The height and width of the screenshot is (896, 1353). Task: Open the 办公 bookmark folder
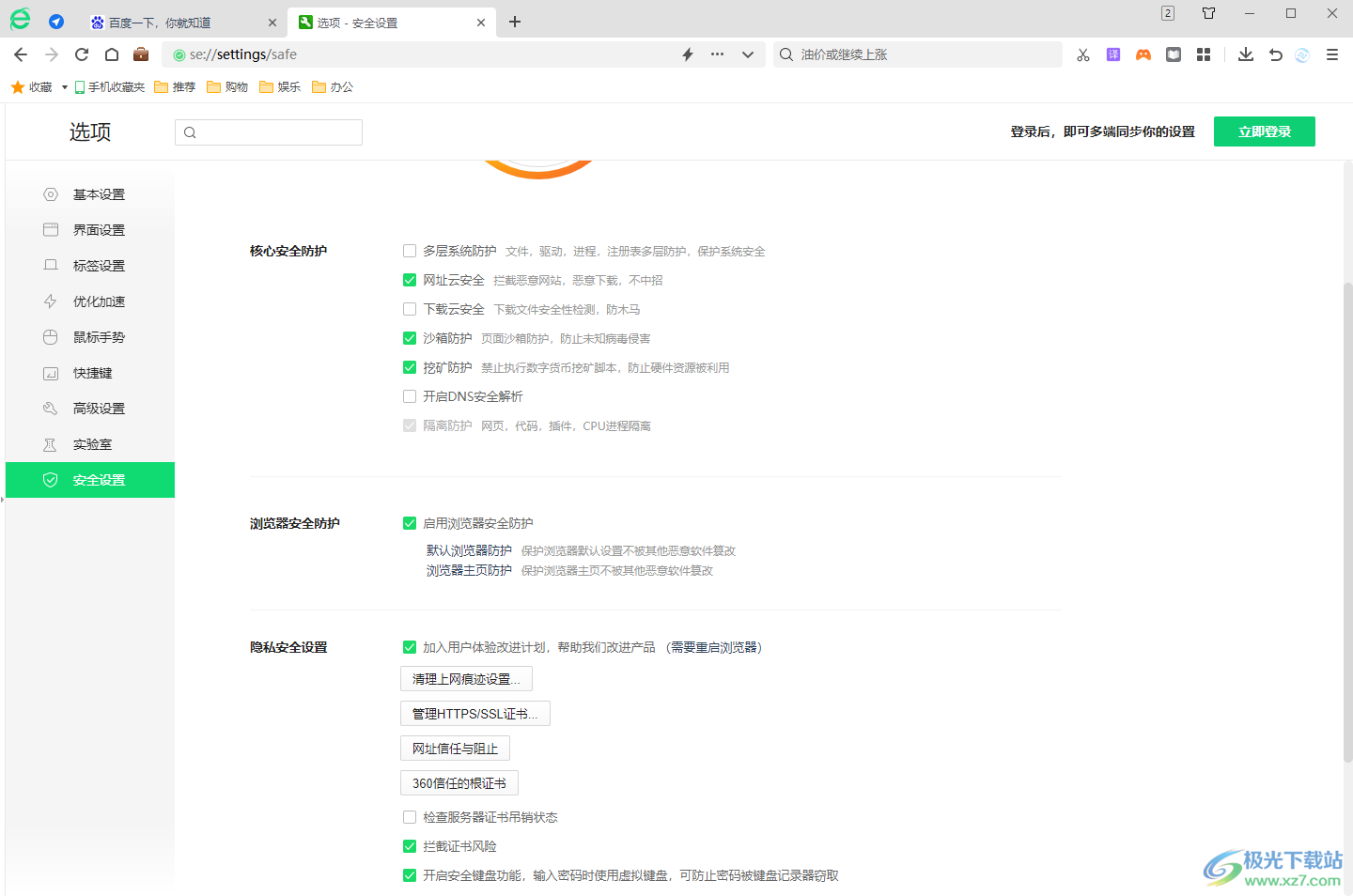coord(333,87)
